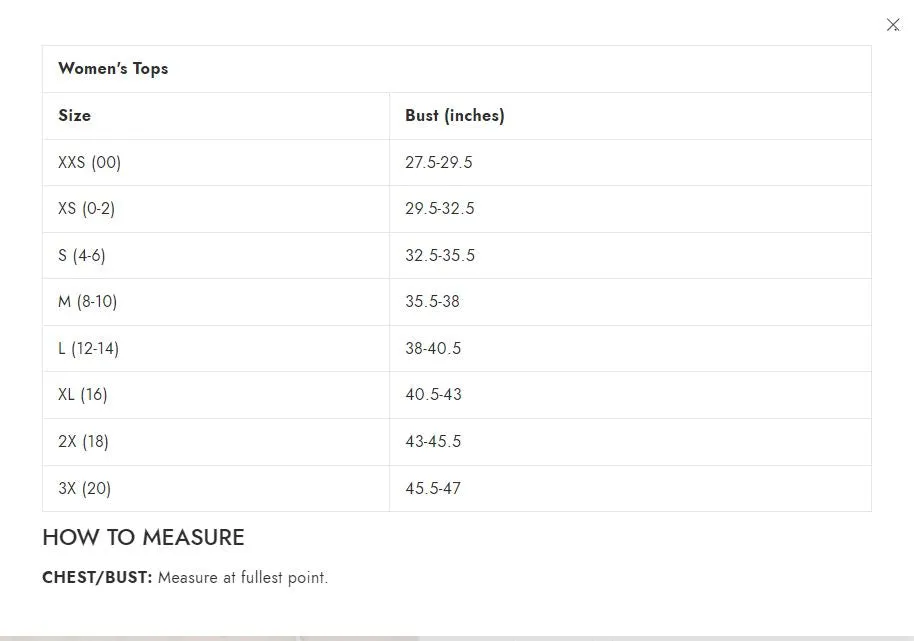Click the S (4-6) size cell
The image size is (914, 641).
tap(82, 255)
